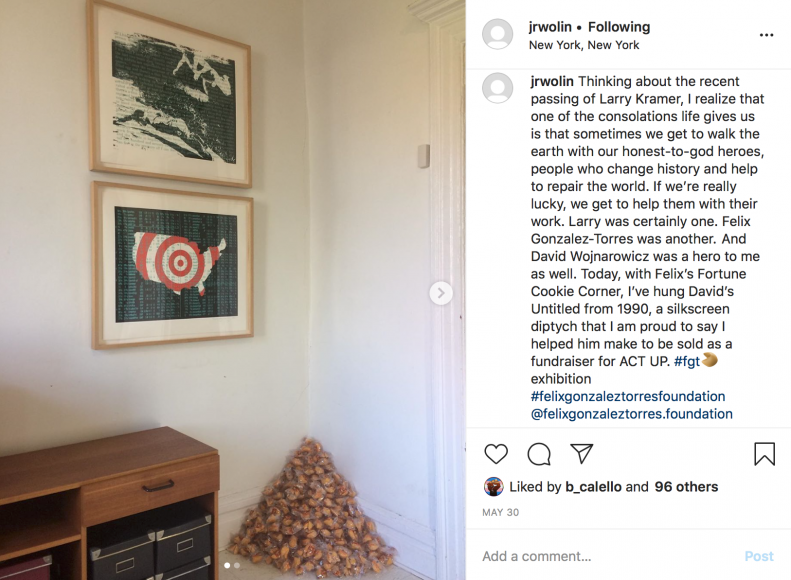Toggle Following status for jrwolin
Image resolution: width=791 pixels, height=580 pixels.
tap(619, 27)
